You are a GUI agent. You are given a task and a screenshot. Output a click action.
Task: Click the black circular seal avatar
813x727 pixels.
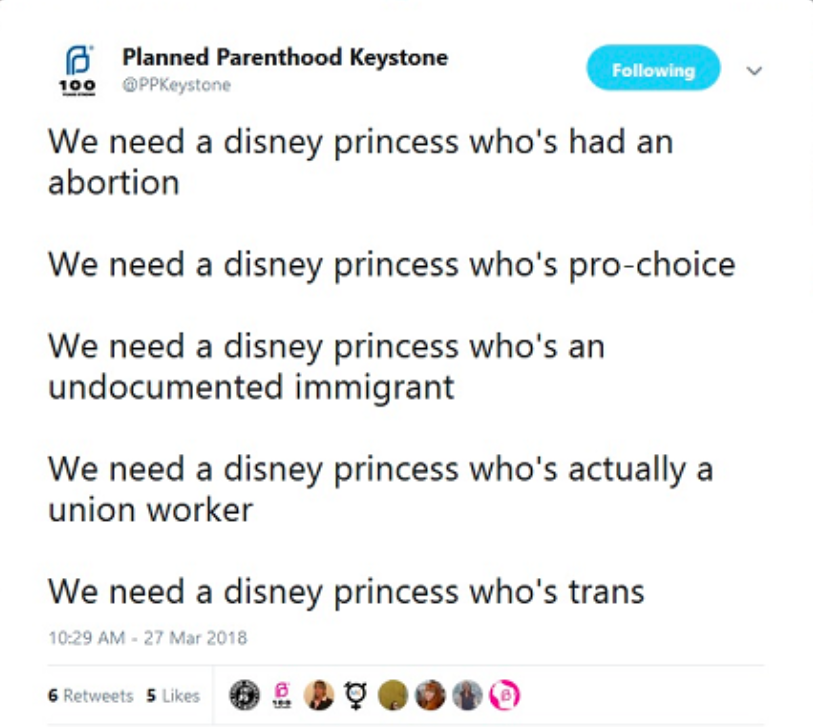point(243,695)
